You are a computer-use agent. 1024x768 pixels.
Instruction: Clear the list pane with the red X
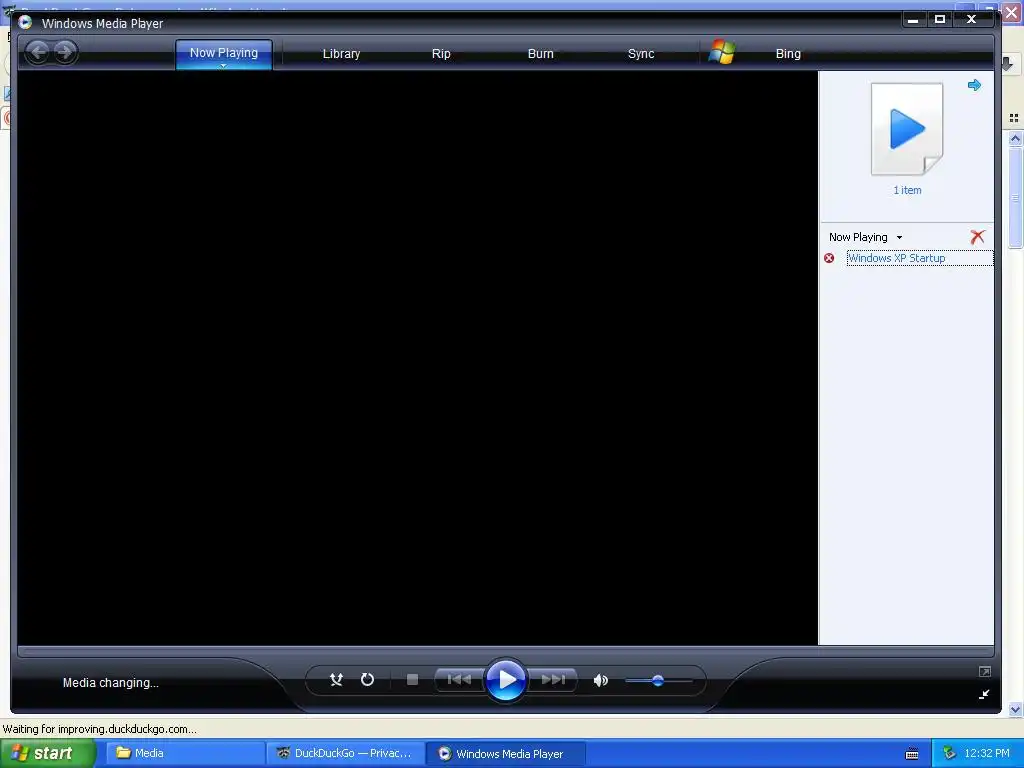coord(977,236)
